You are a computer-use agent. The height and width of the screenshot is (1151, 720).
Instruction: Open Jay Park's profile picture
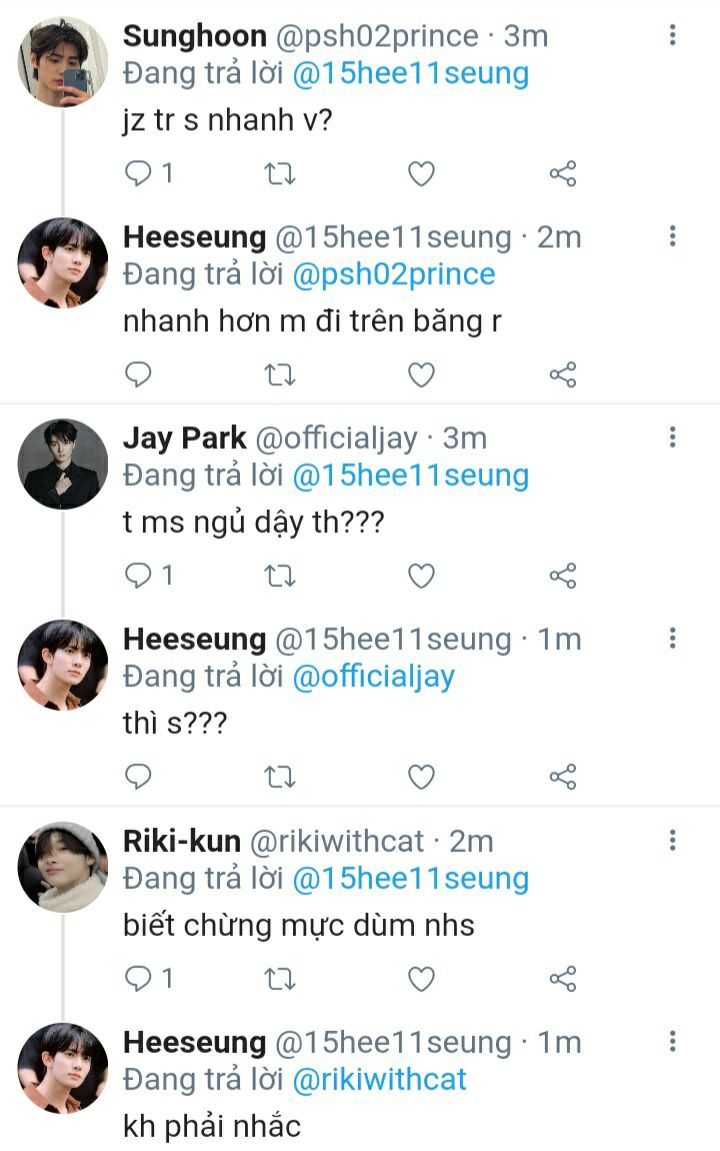pos(62,464)
